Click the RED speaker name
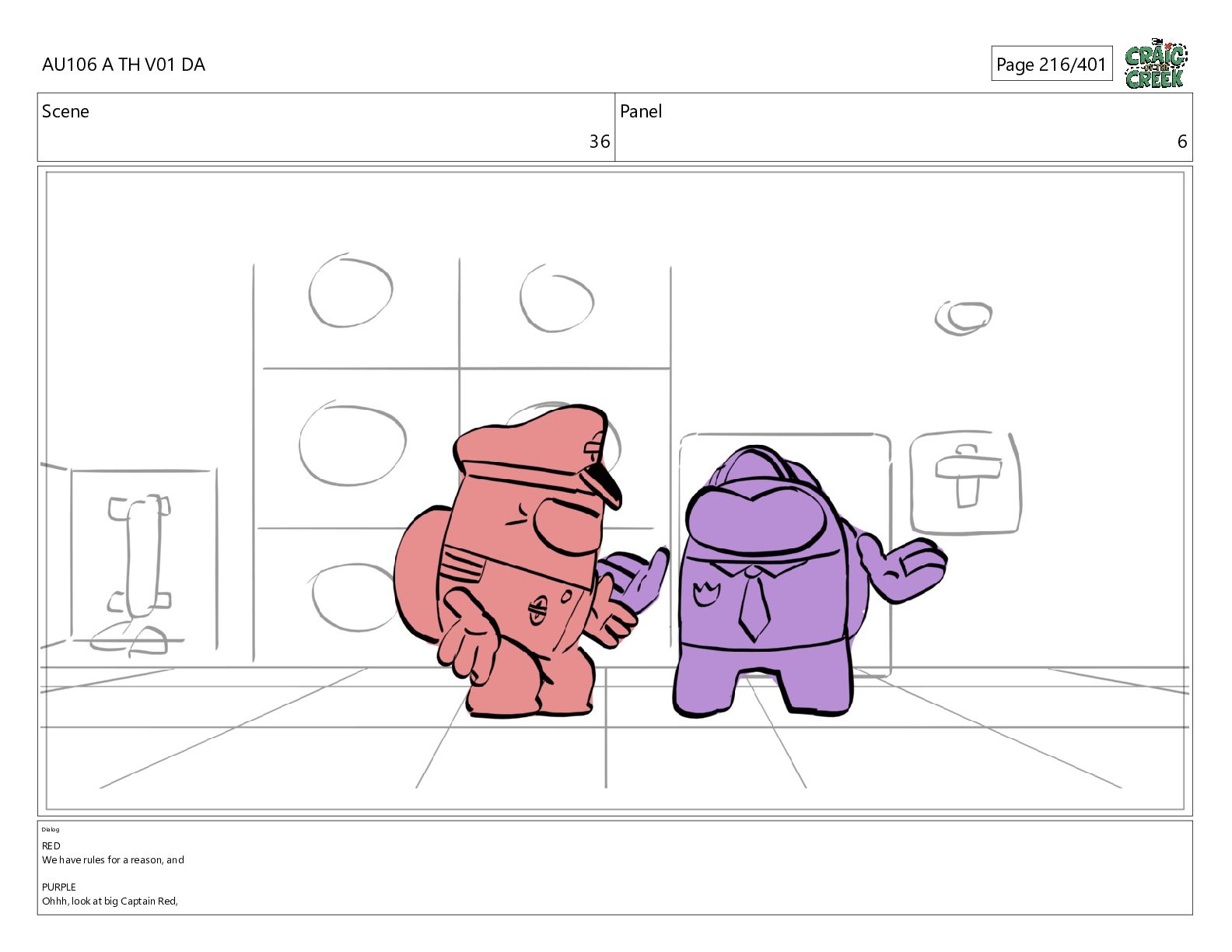 51,845
